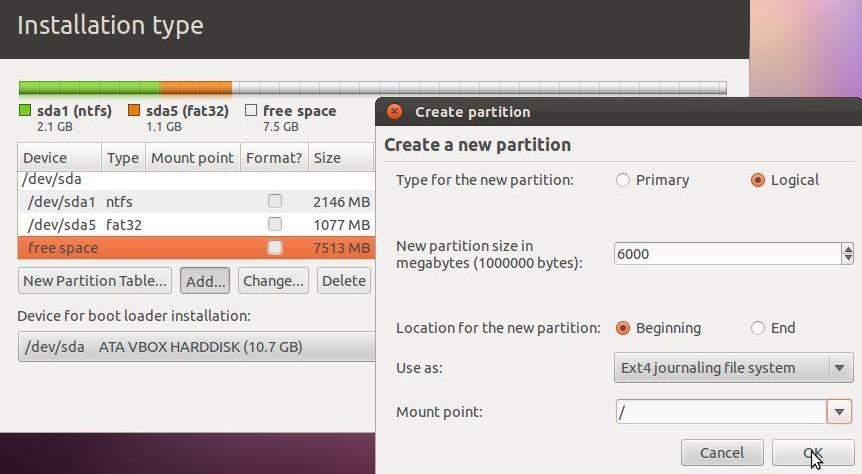Toggle the format checkbox for /dev/sda5
Viewport: 862px width, 474px height.
click(x=275, y=224)
